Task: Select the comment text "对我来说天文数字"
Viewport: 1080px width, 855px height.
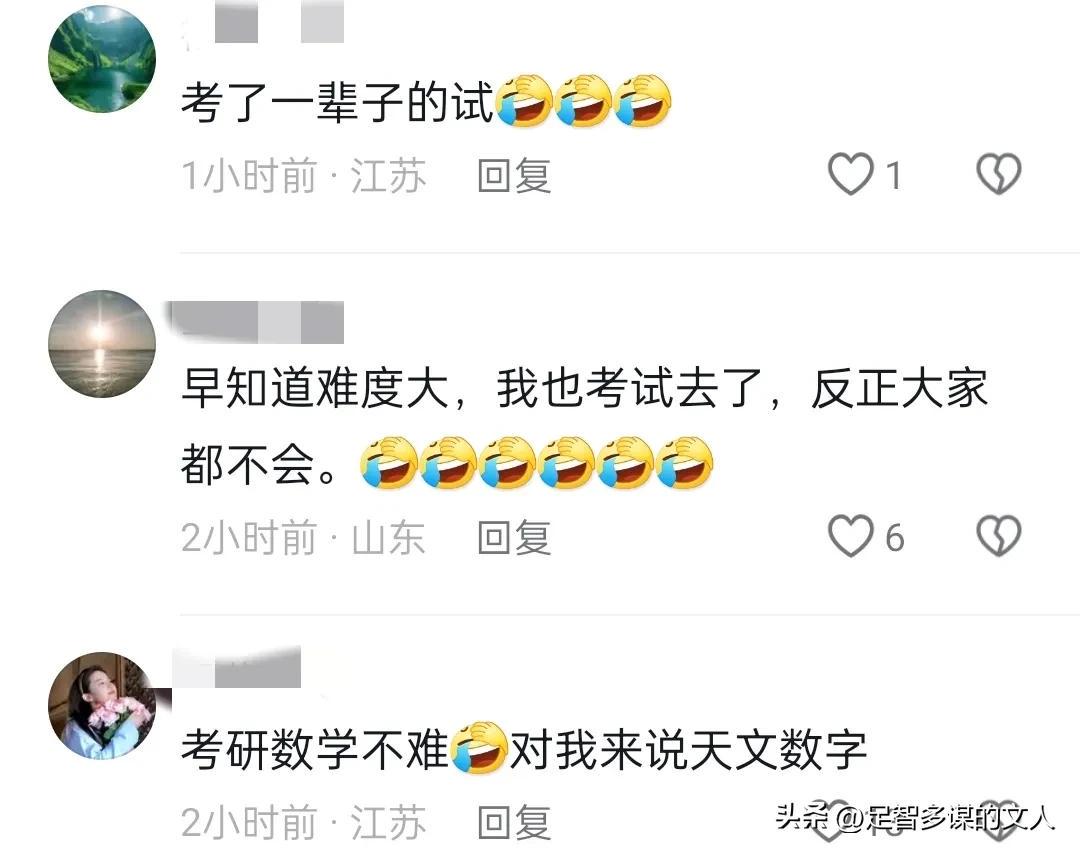Action: click(x=688, y=749)
